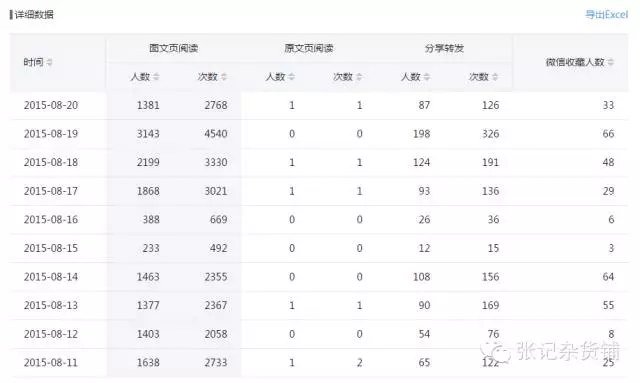Sort 原文页阅读 人数 column arrows
Screen dimensions: 640x383
pos(291,77)
